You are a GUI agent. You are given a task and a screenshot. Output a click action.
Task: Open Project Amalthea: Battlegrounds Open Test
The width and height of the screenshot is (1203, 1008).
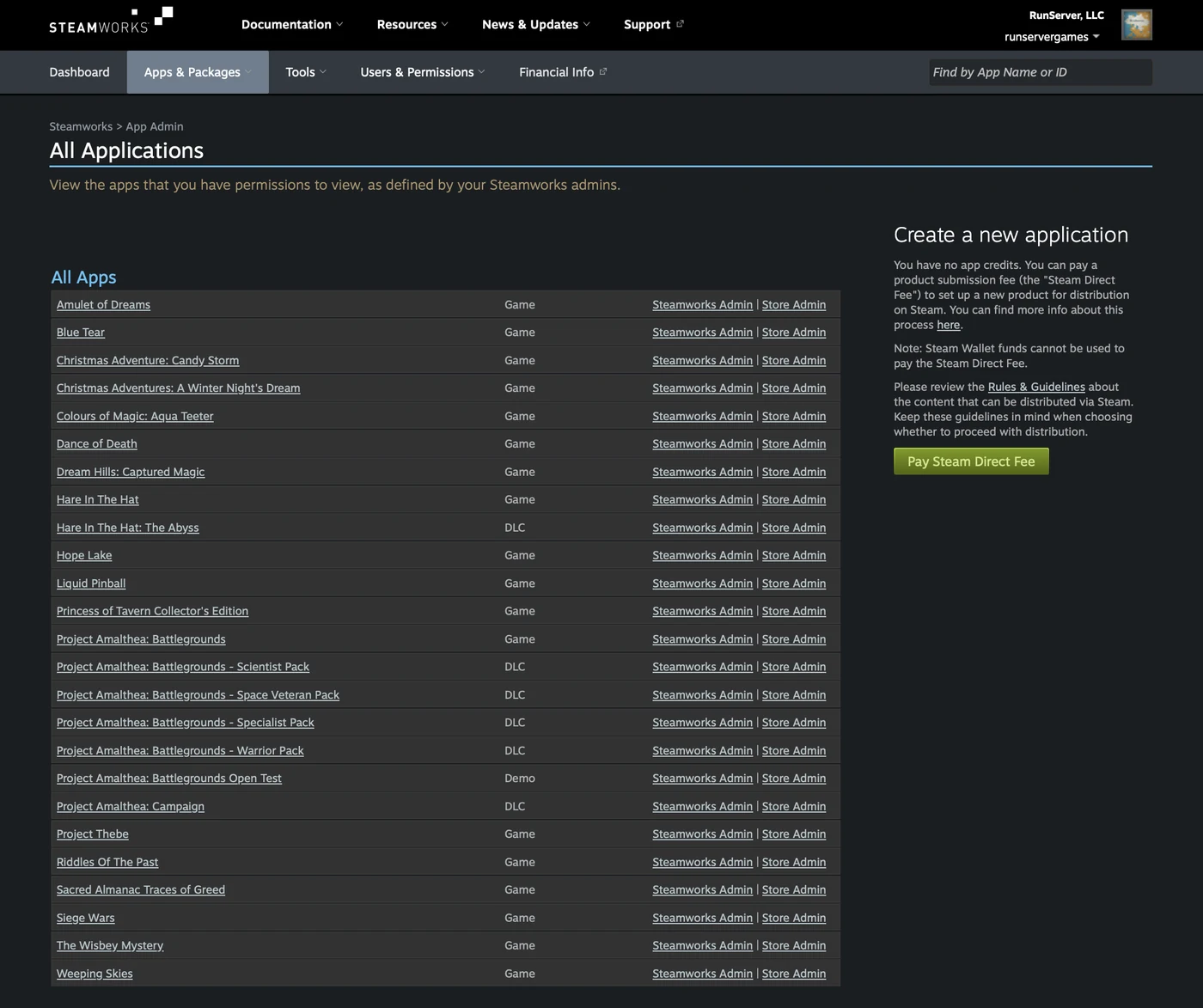[x=169, y=778]
